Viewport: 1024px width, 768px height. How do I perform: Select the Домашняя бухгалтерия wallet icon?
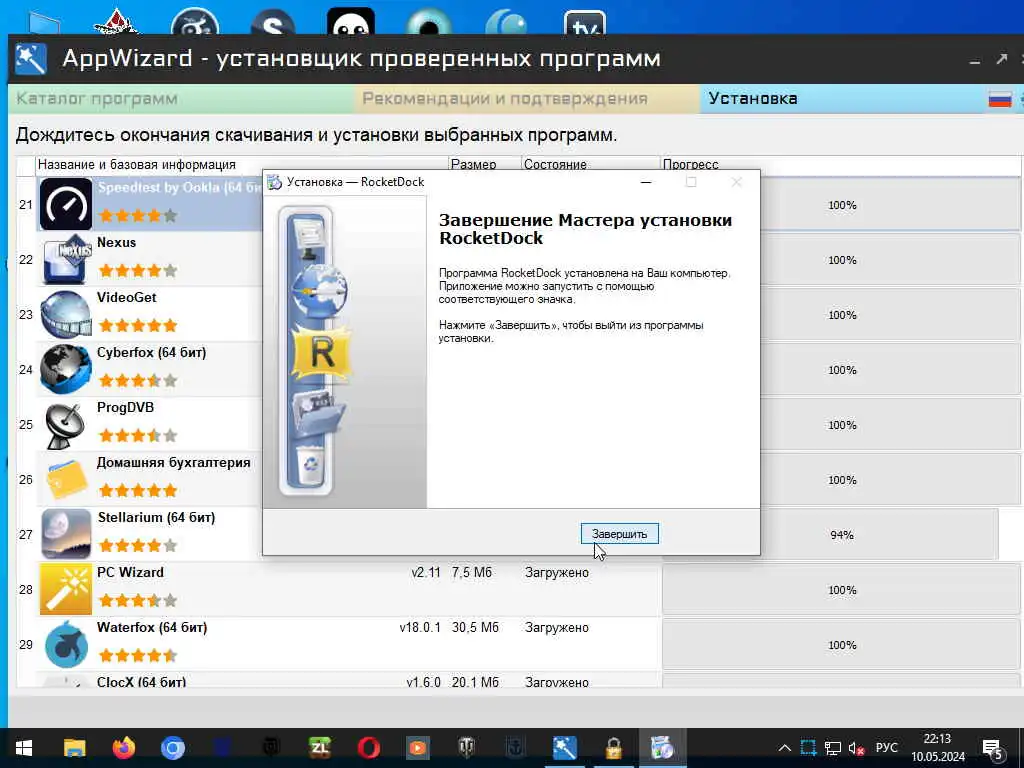tap(66, 479)
